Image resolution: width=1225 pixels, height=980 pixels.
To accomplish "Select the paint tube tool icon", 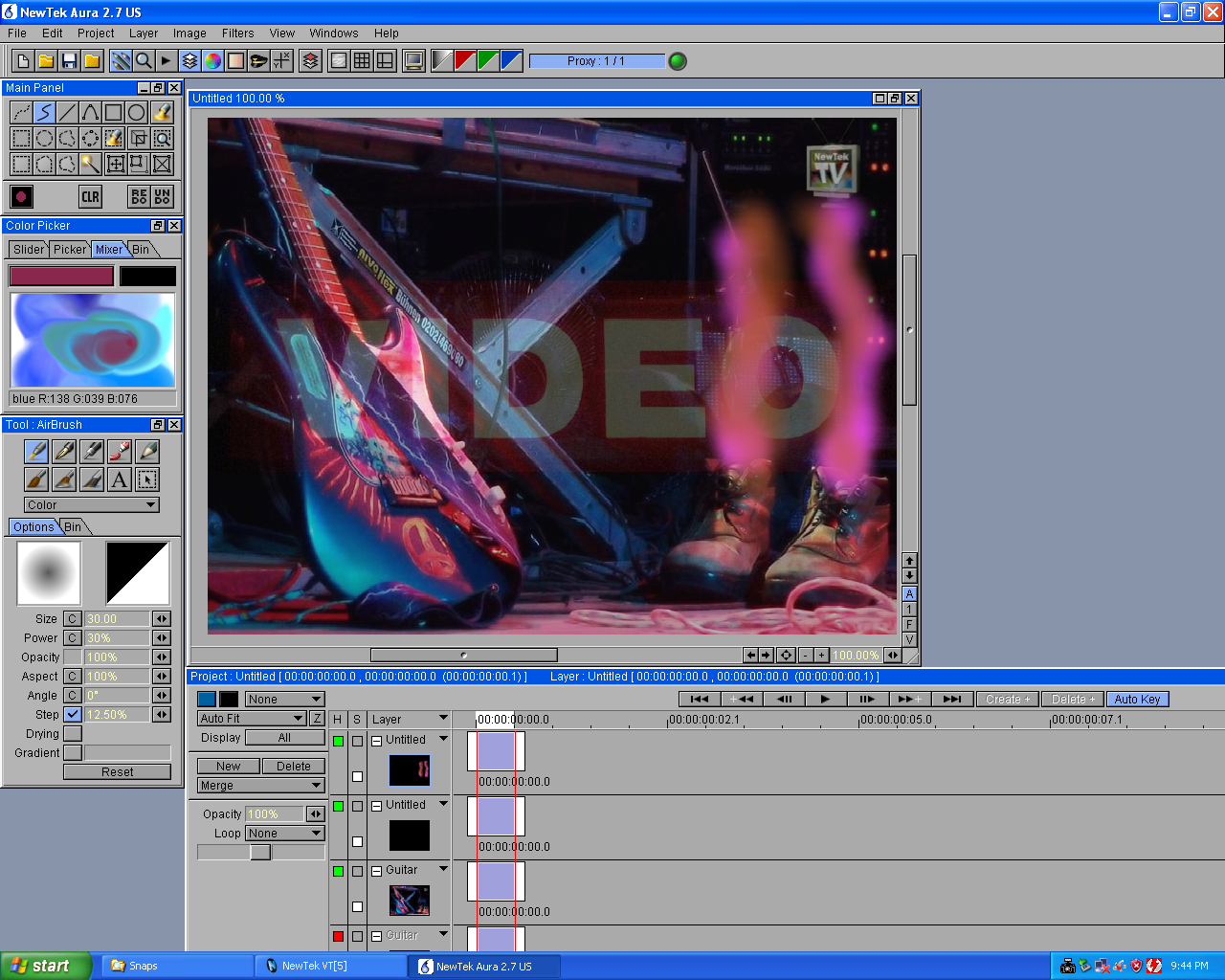I will click(x=120, y=451).
